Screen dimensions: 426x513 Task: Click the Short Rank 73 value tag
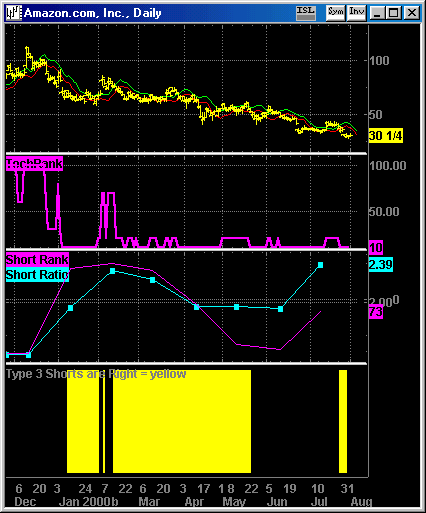(x=376, y=312)
